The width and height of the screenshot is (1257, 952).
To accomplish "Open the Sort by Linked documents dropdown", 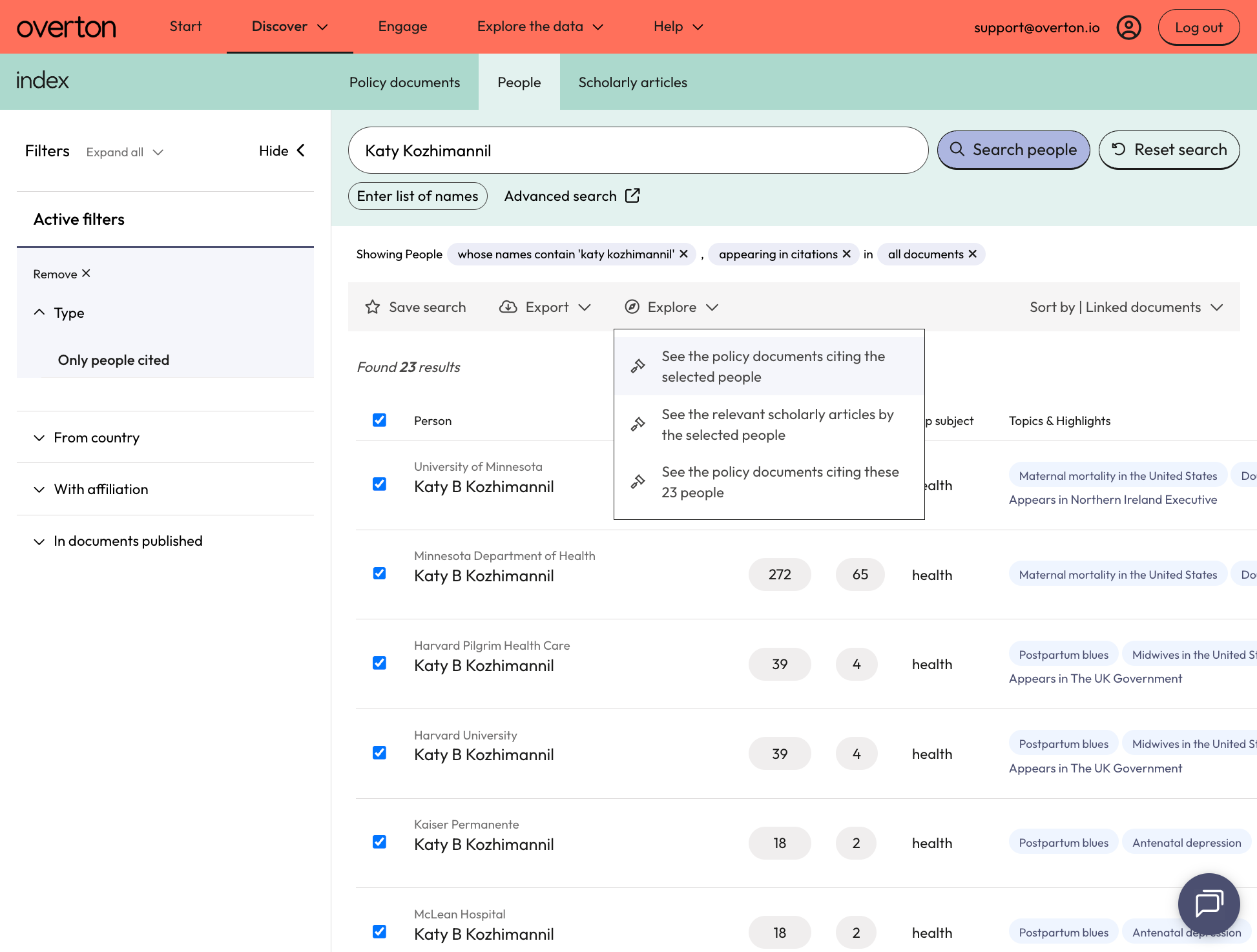I will [x=1126, y=307].
